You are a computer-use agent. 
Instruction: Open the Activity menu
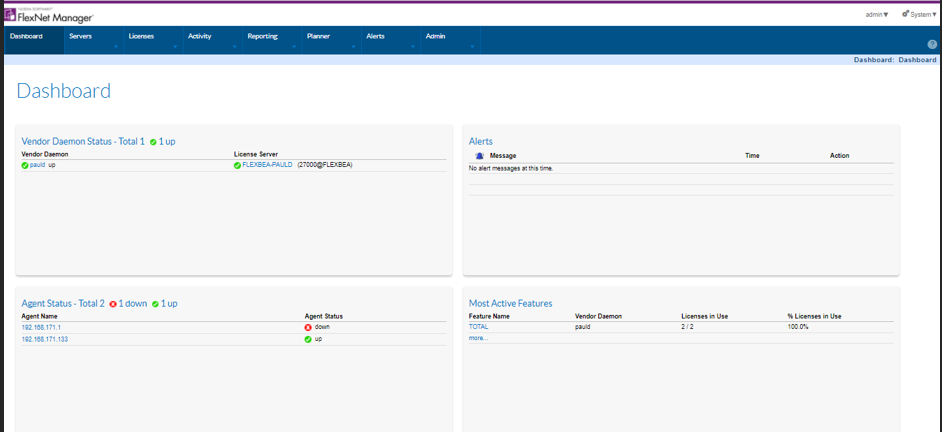[199, 37]
